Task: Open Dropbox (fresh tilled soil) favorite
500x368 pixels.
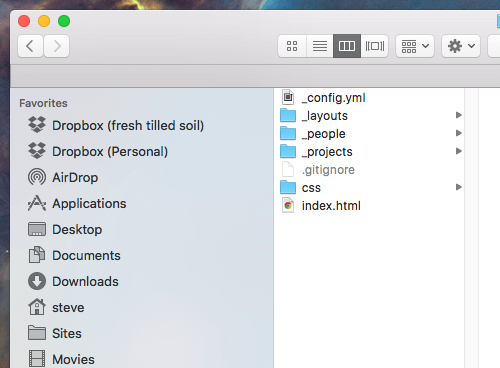Action: tap(116, 125)
